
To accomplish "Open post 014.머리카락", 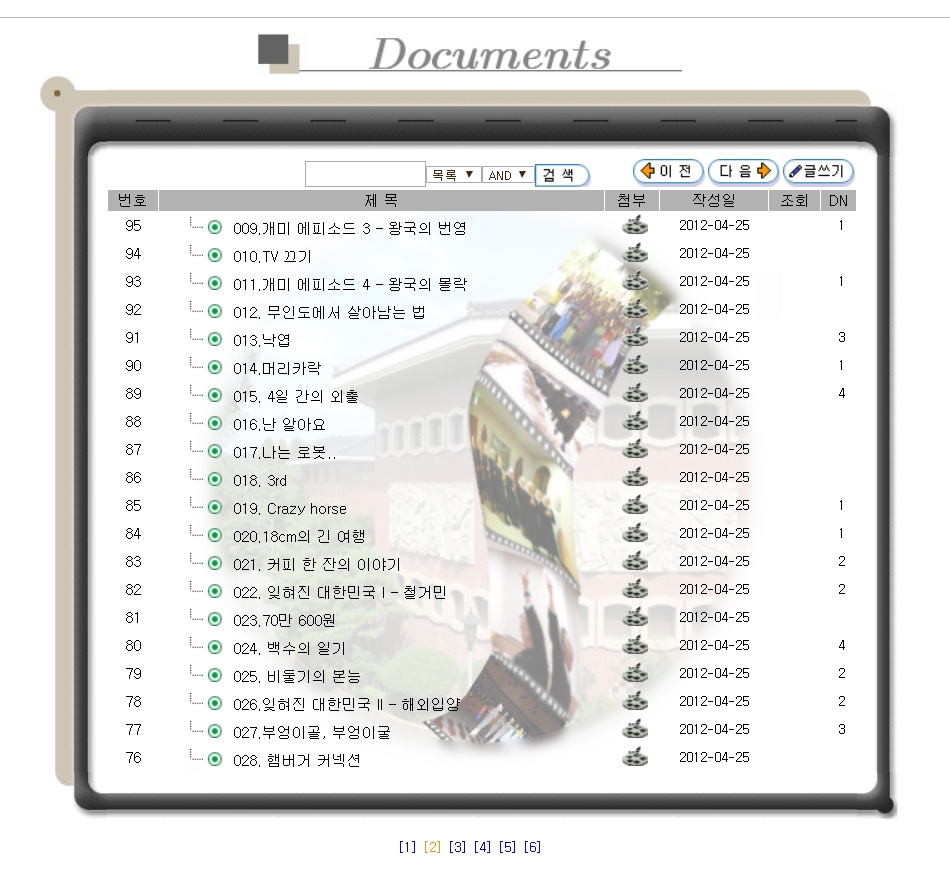I will tap(277, 368).
